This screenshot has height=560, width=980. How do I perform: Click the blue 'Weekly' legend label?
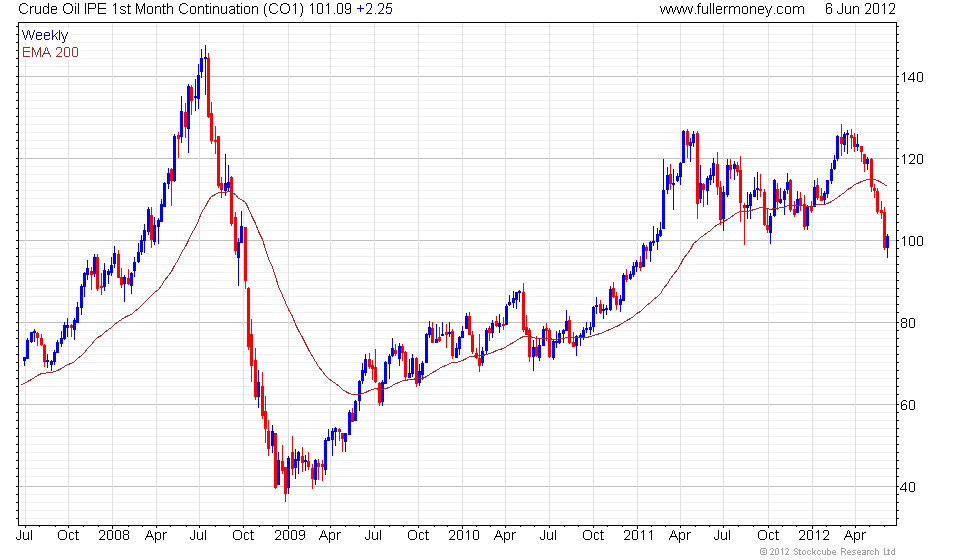[x=44, y=36]
